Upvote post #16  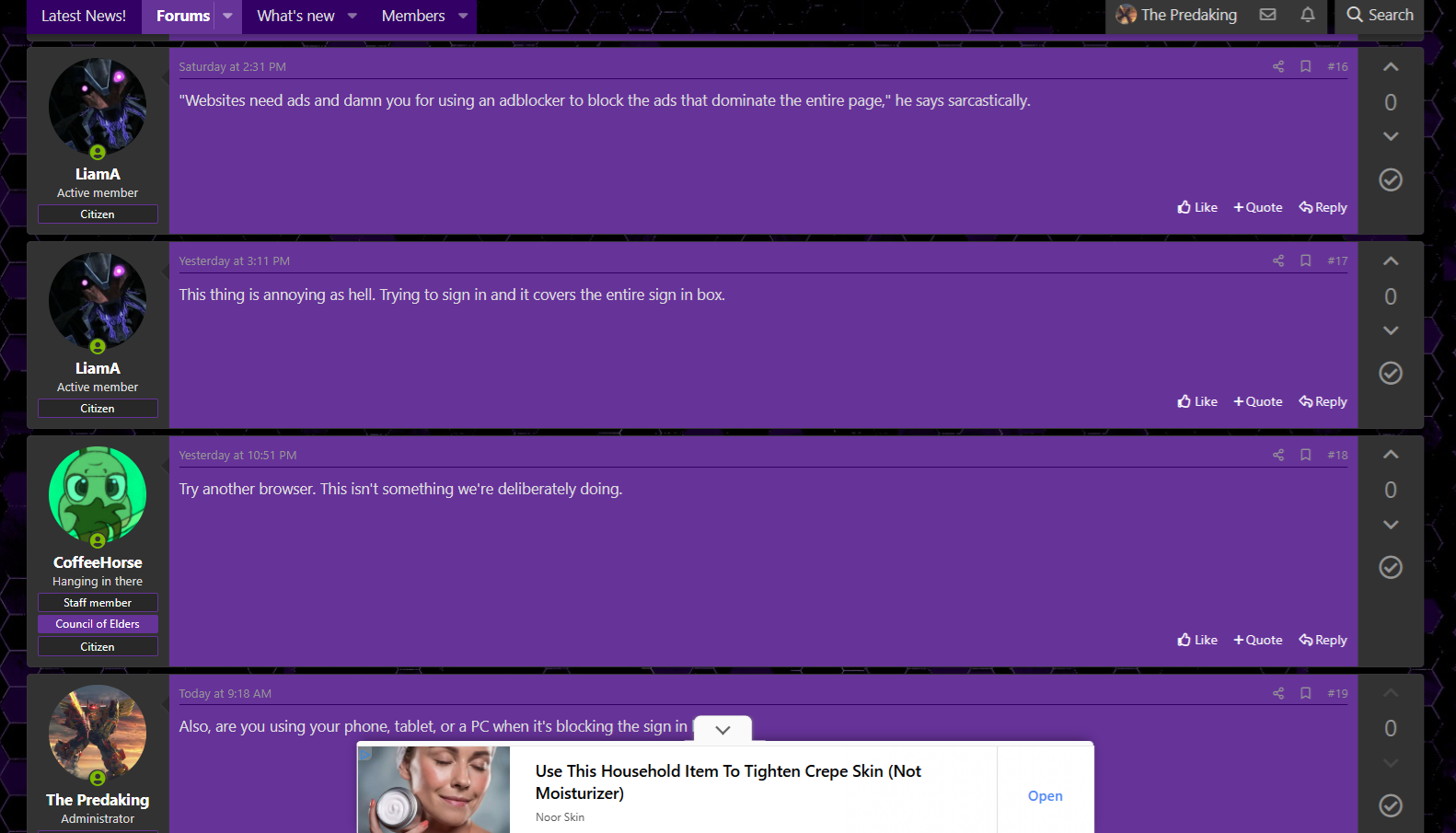tap(1391, 67)
